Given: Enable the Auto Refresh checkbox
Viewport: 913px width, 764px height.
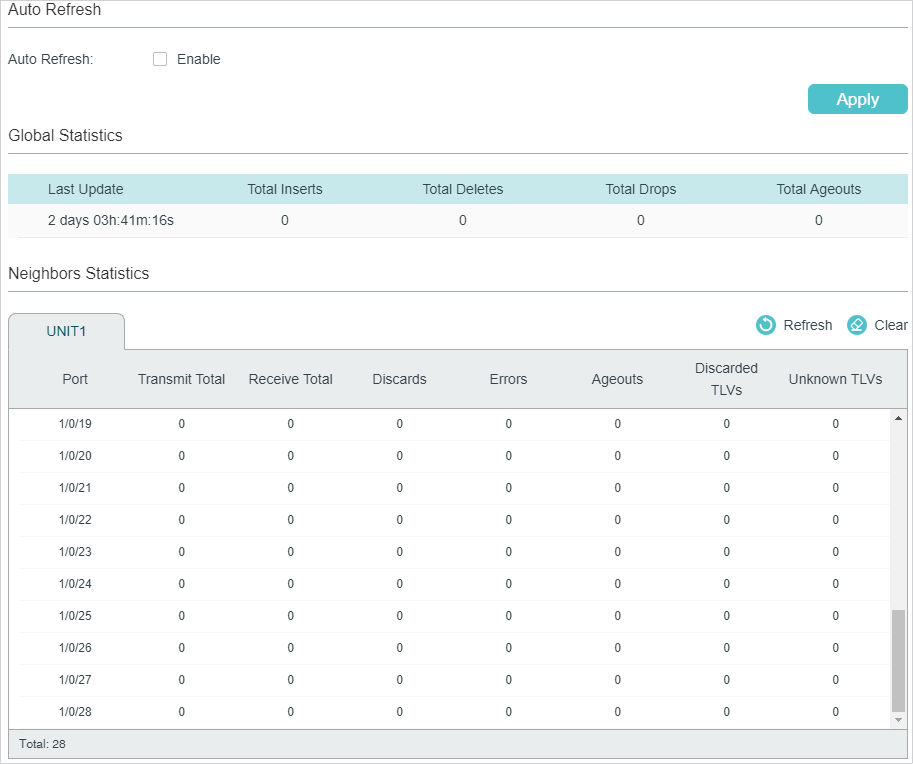Looking at the screenshot, I should (160, 59).
